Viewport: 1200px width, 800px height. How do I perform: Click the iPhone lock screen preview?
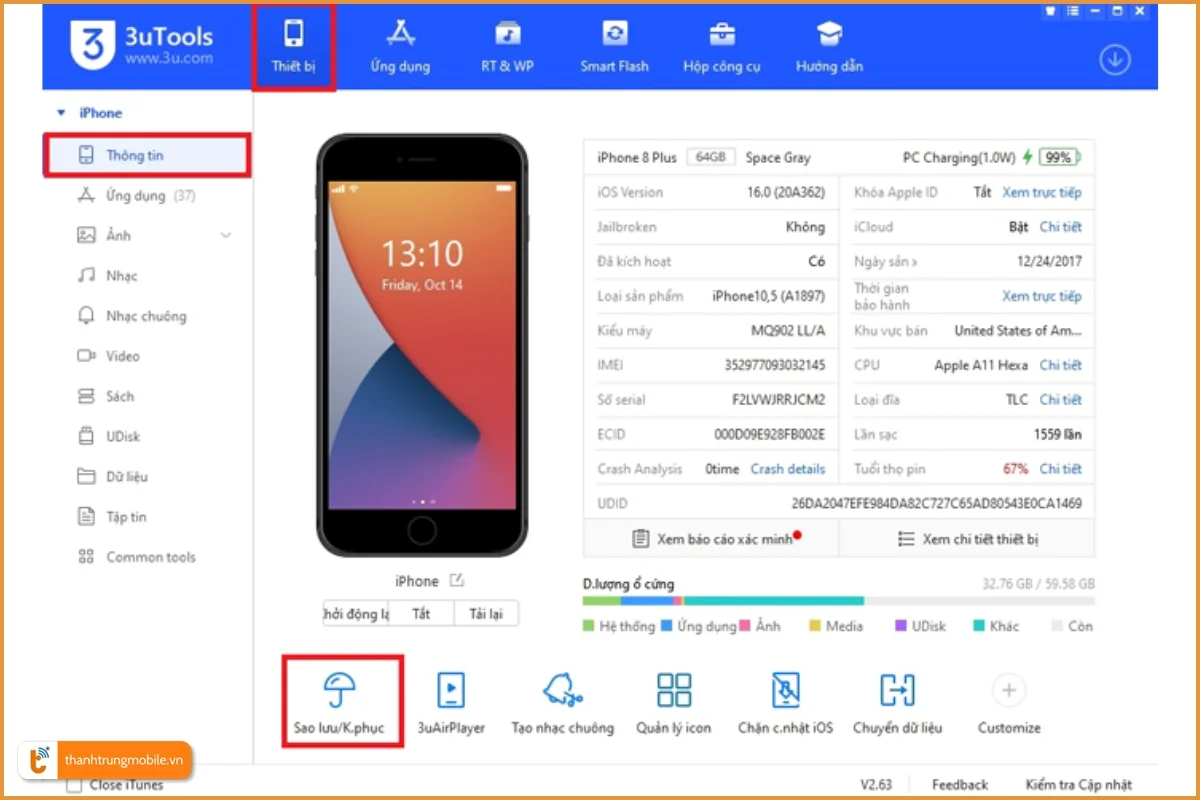pyautogui.click(x=421, y=340)
